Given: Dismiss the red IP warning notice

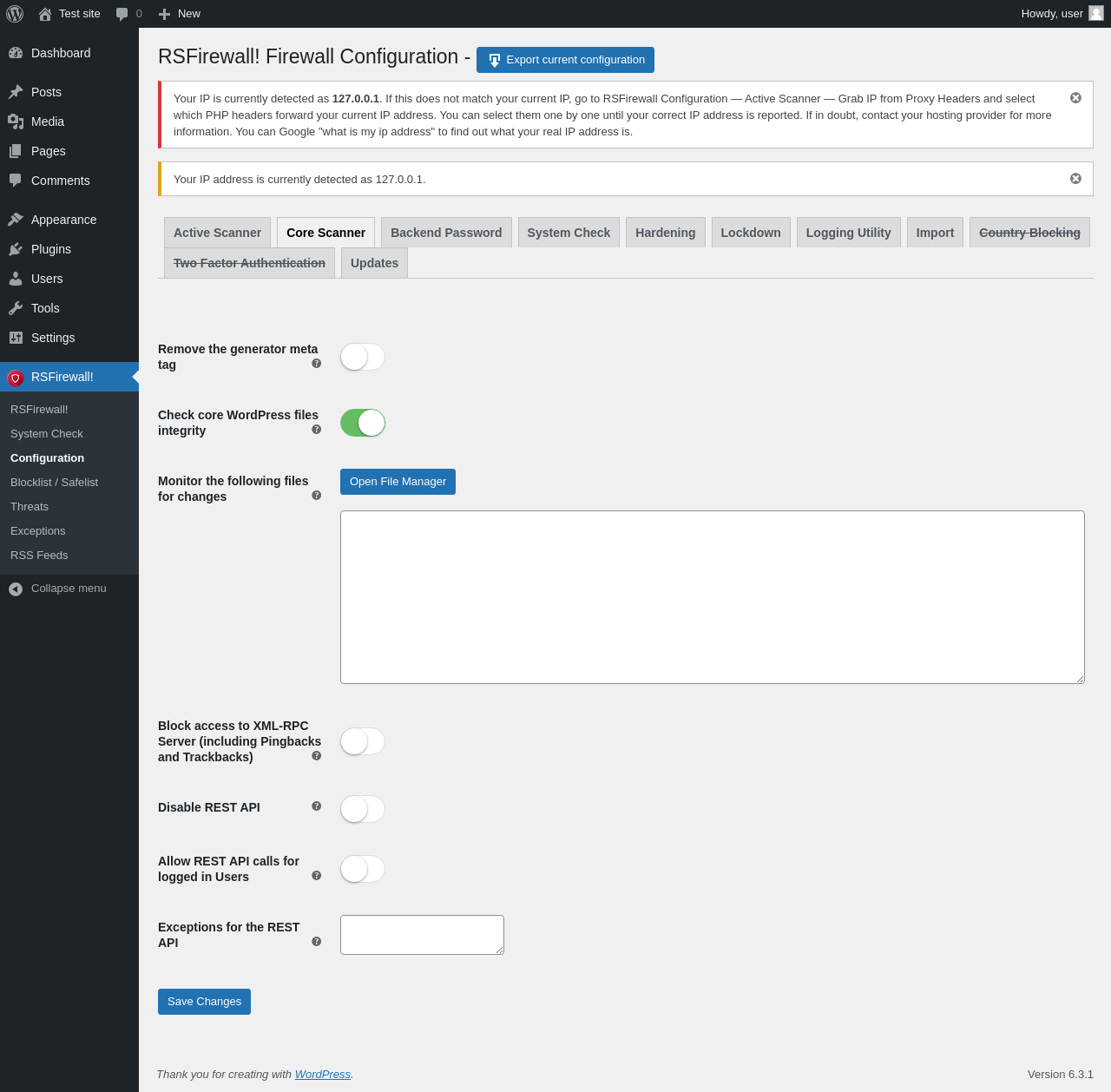Looking at the screenshot, I should pos(1075,98).
